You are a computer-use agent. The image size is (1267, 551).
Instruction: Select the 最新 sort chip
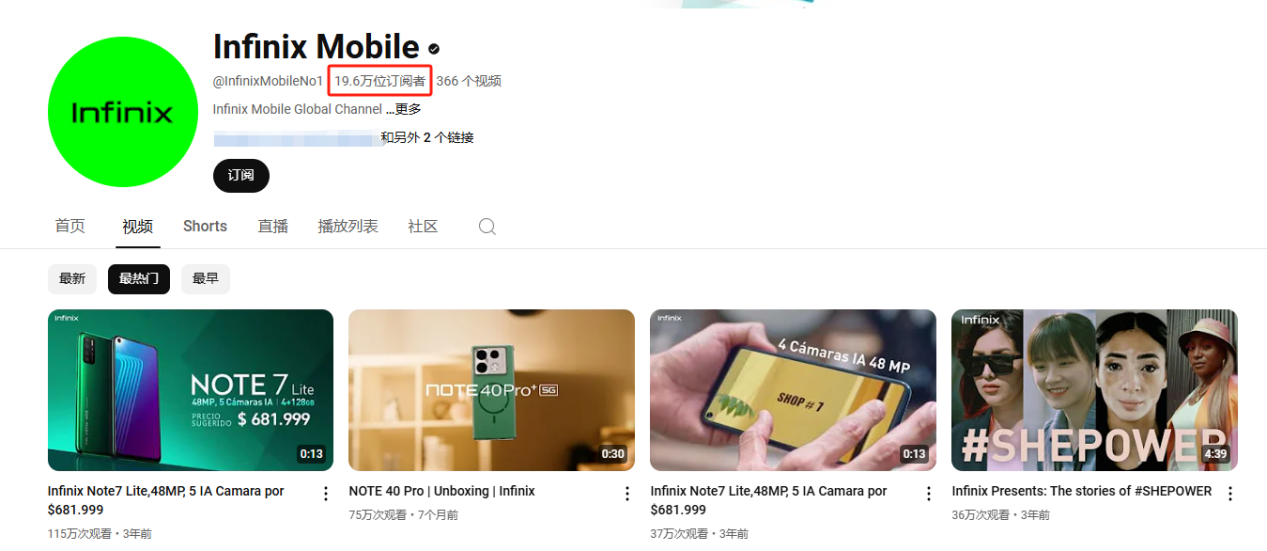[x=72, y=279]
